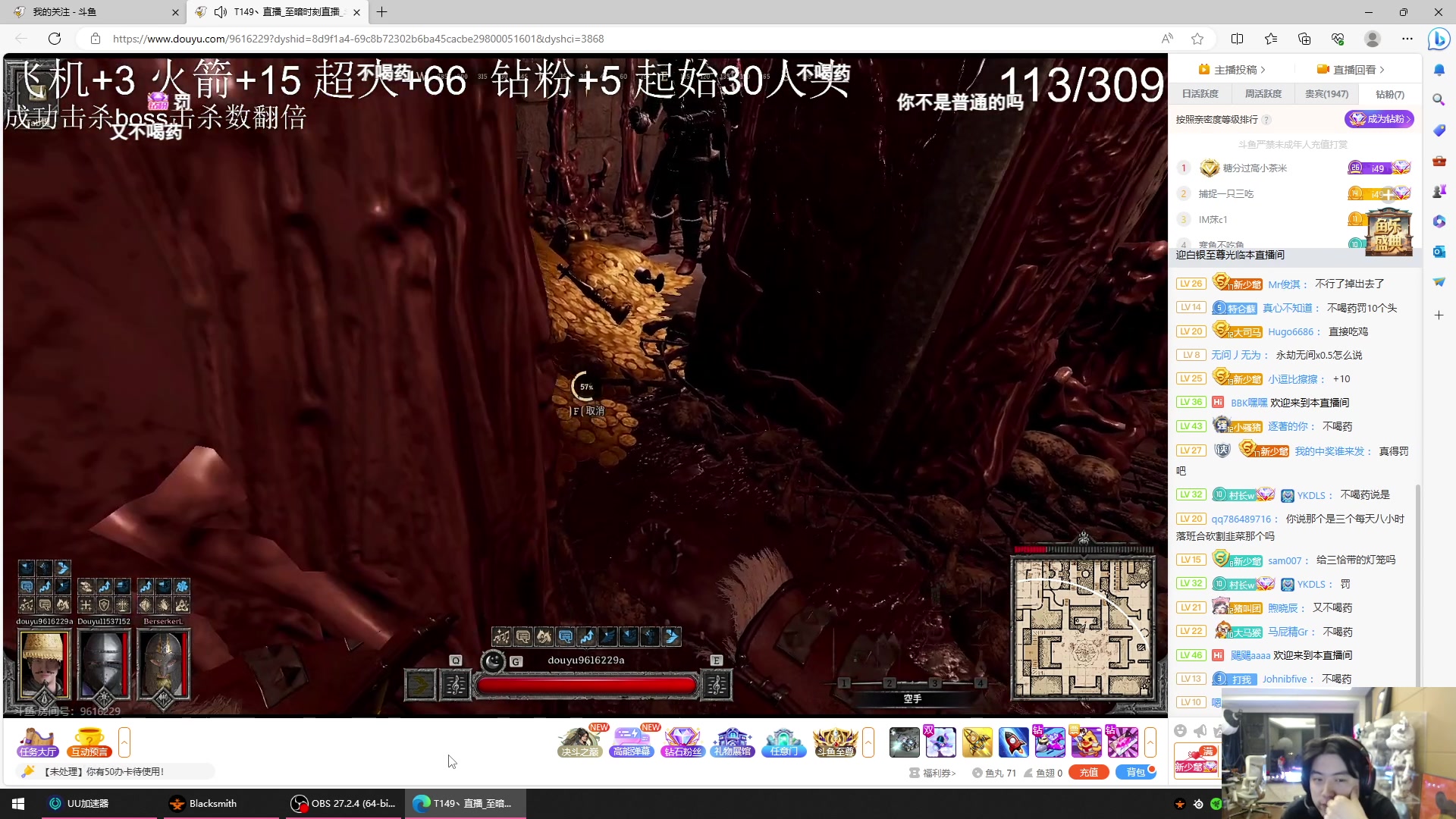The width and height of the screenshot is (1456, 819).
Task: Click the orange 充值 recharge button
Action: click(x=1088, y=772)
